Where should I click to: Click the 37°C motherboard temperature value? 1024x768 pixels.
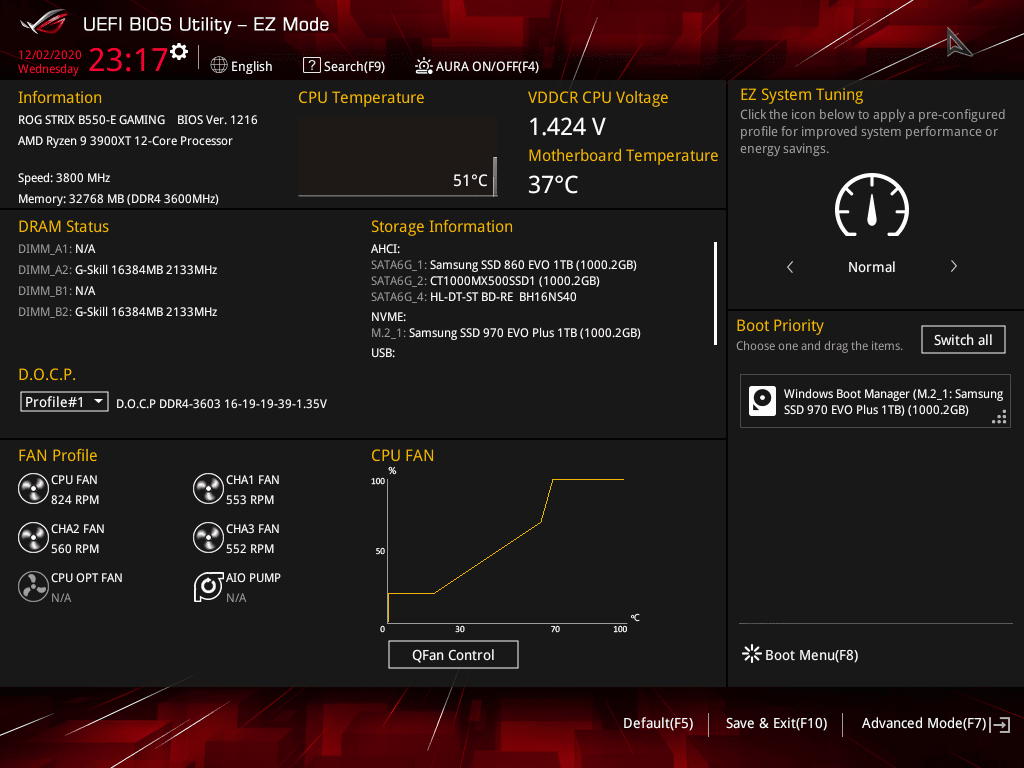[553, 184]
